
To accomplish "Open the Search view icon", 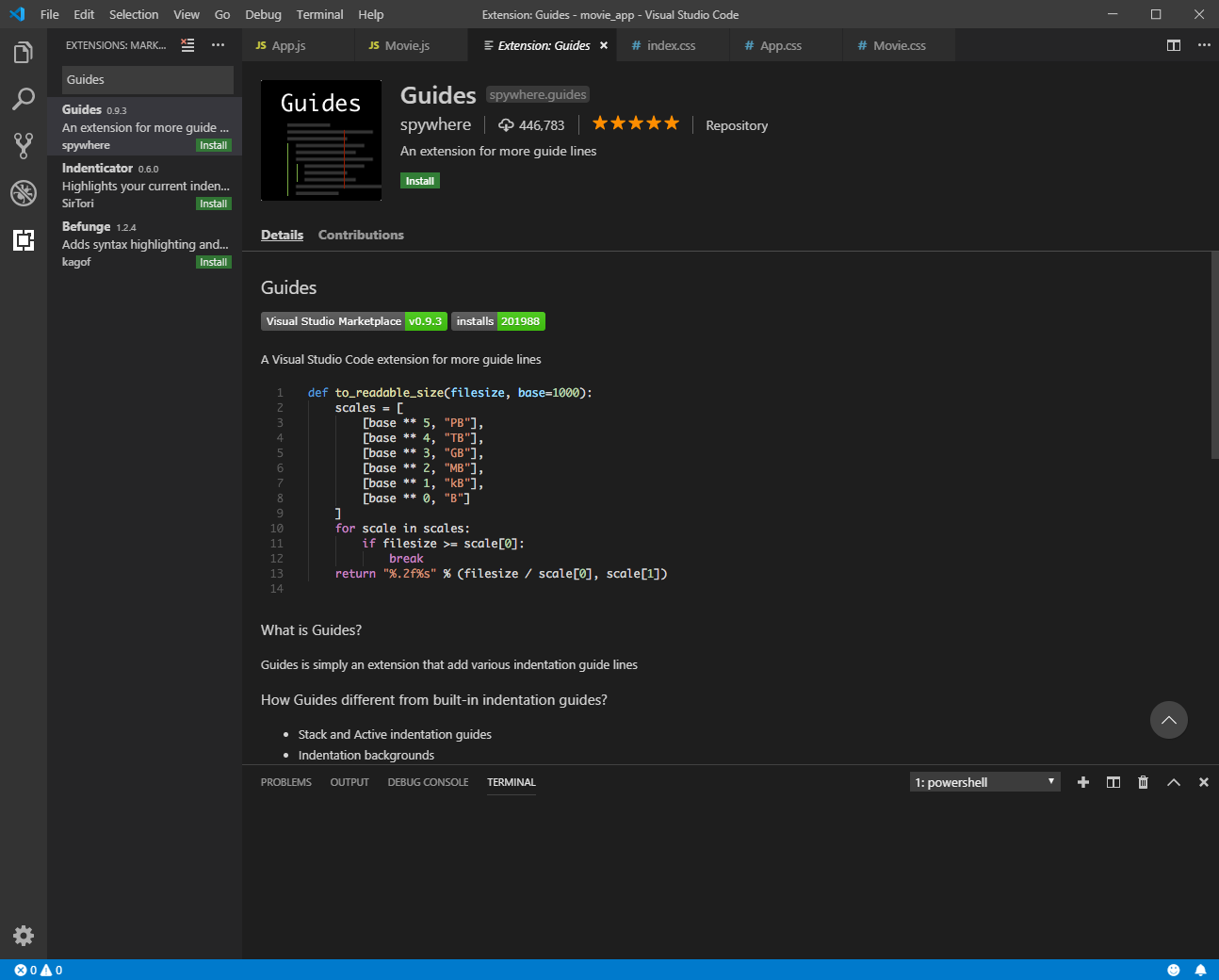I will pos(24,99).
